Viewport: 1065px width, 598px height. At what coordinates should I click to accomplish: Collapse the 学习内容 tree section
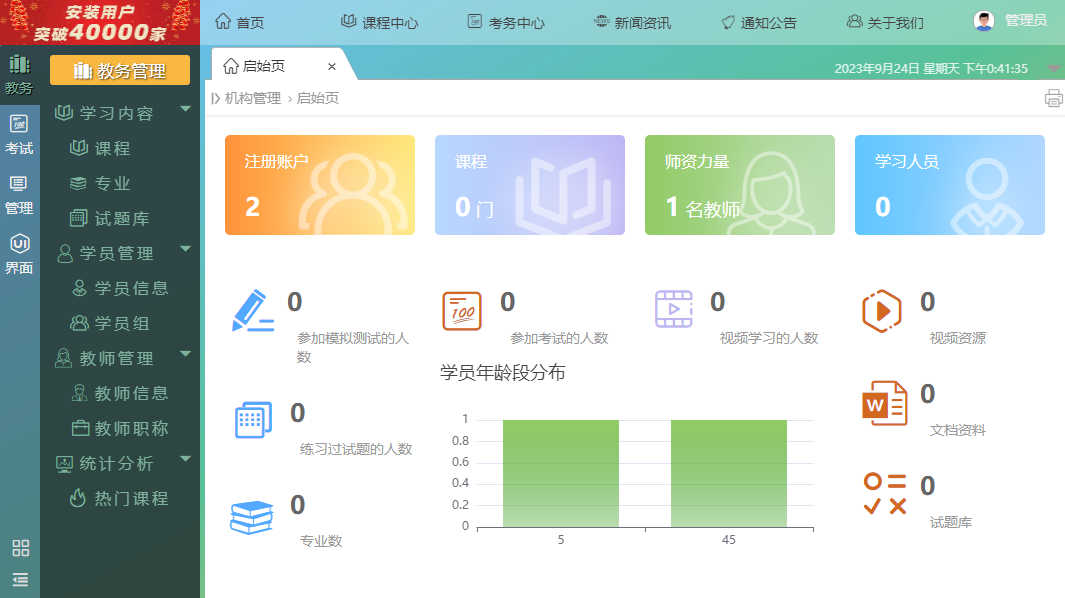185,109
